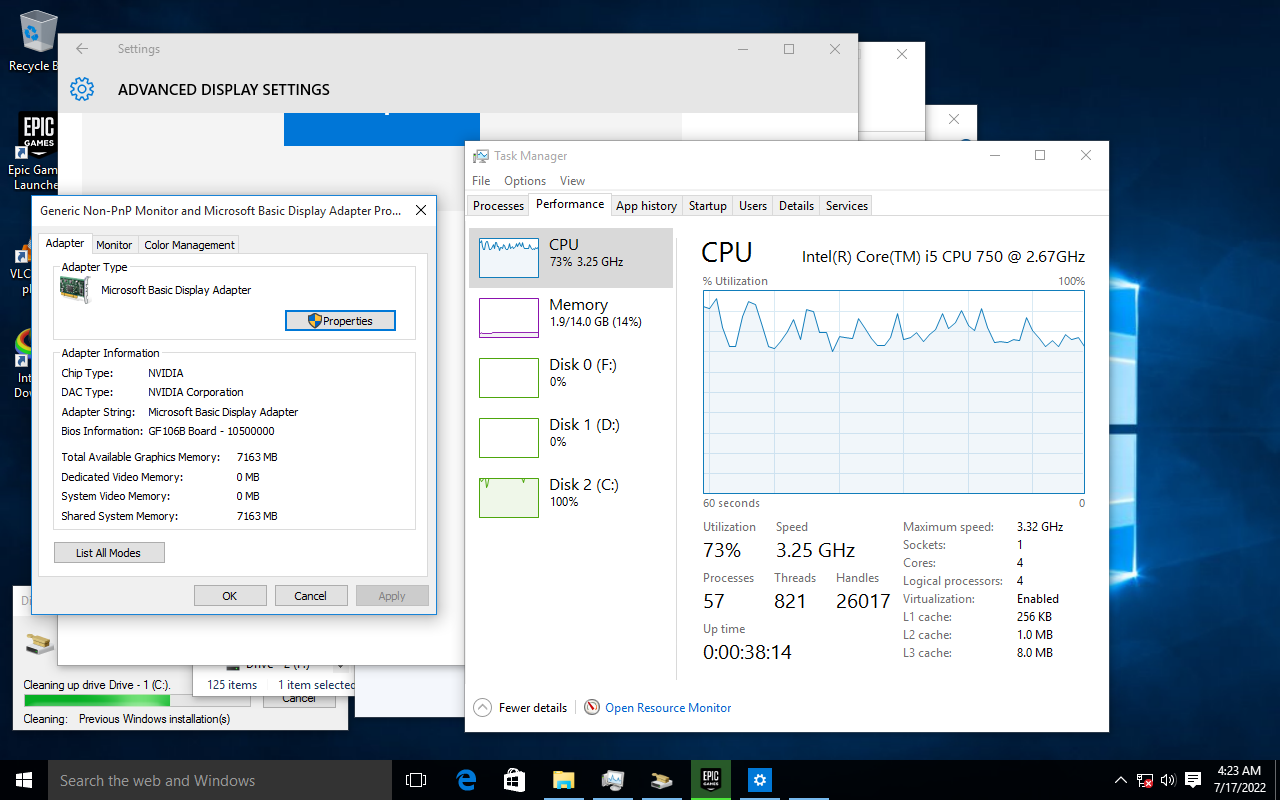Image resolution: width=1280 pixels, height=800 pixels.
Task: Click the CPU utilization graph
Action: 894,391
